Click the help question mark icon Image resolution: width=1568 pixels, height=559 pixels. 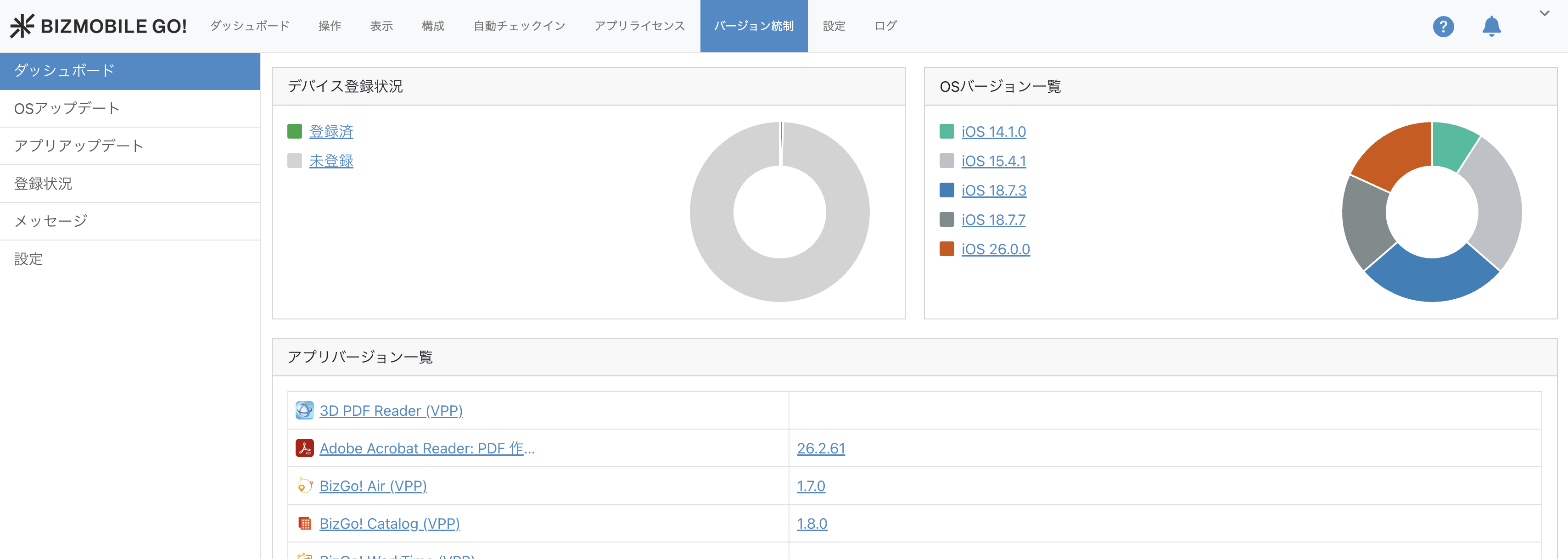(1443, 26)
